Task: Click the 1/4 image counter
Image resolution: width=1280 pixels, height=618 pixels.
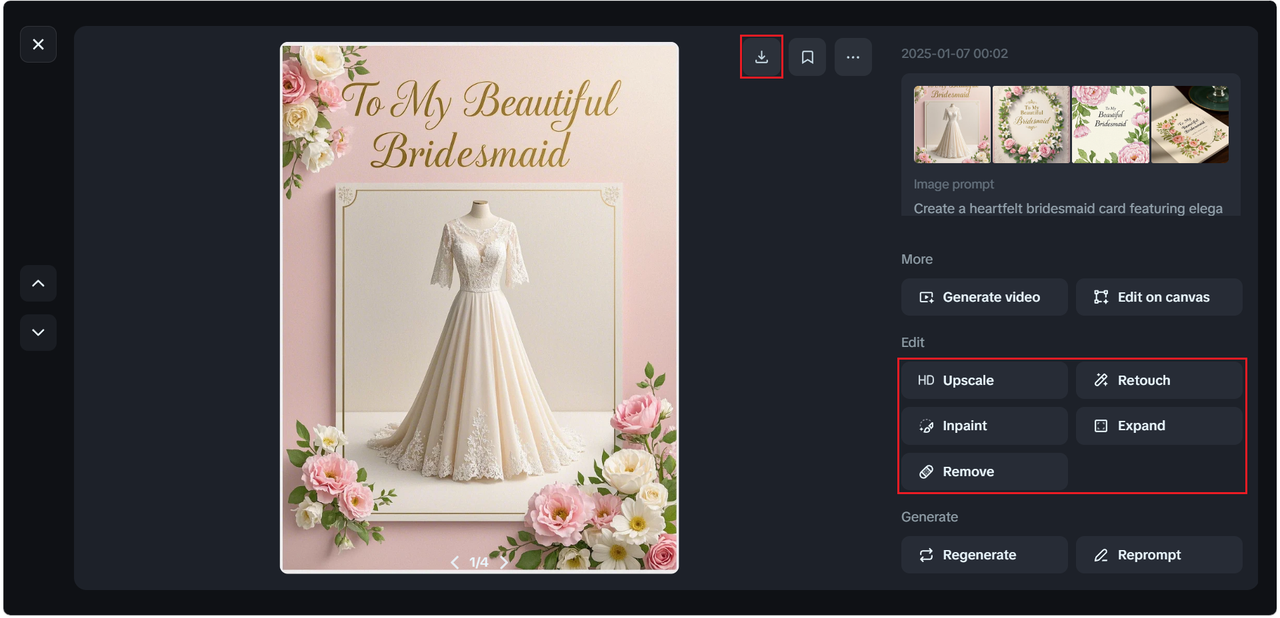Action: 479,562
